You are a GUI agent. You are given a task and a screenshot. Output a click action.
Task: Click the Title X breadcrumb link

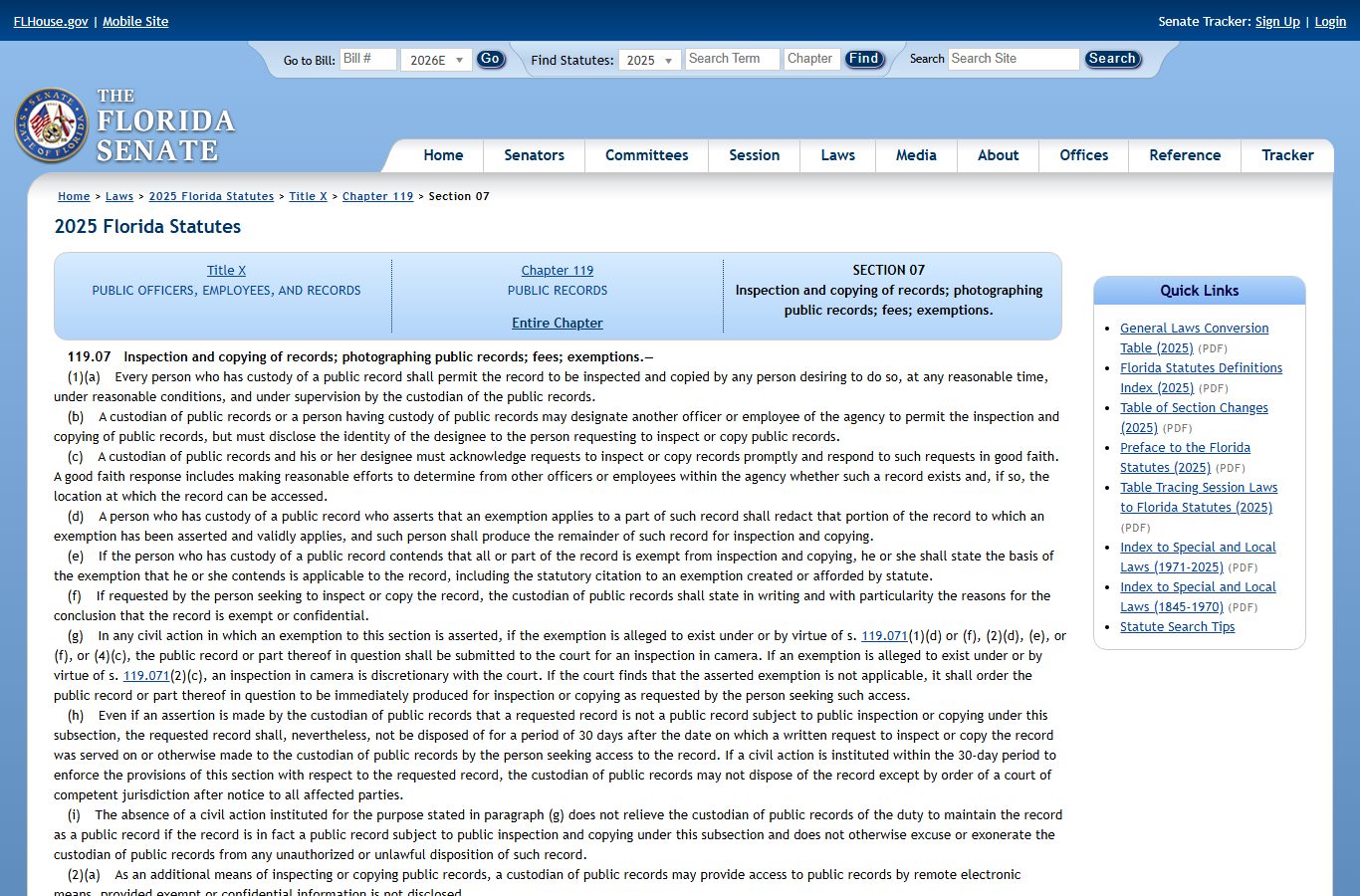pos(308,197)
